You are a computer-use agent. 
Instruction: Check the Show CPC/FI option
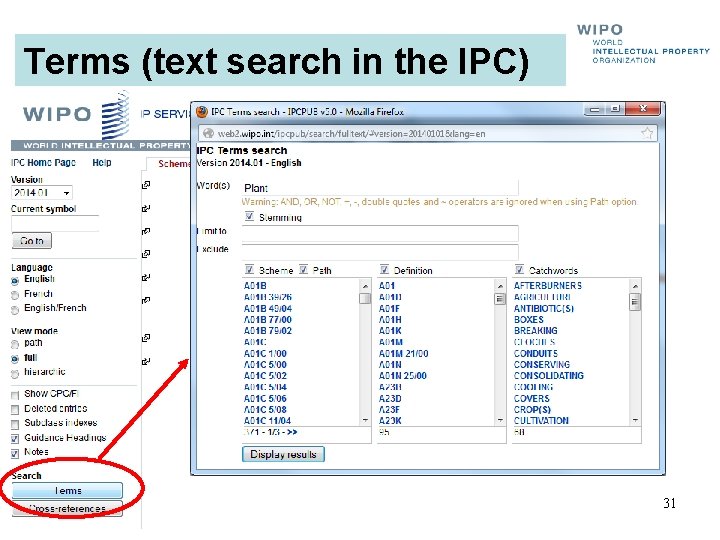tap(15, 394)
